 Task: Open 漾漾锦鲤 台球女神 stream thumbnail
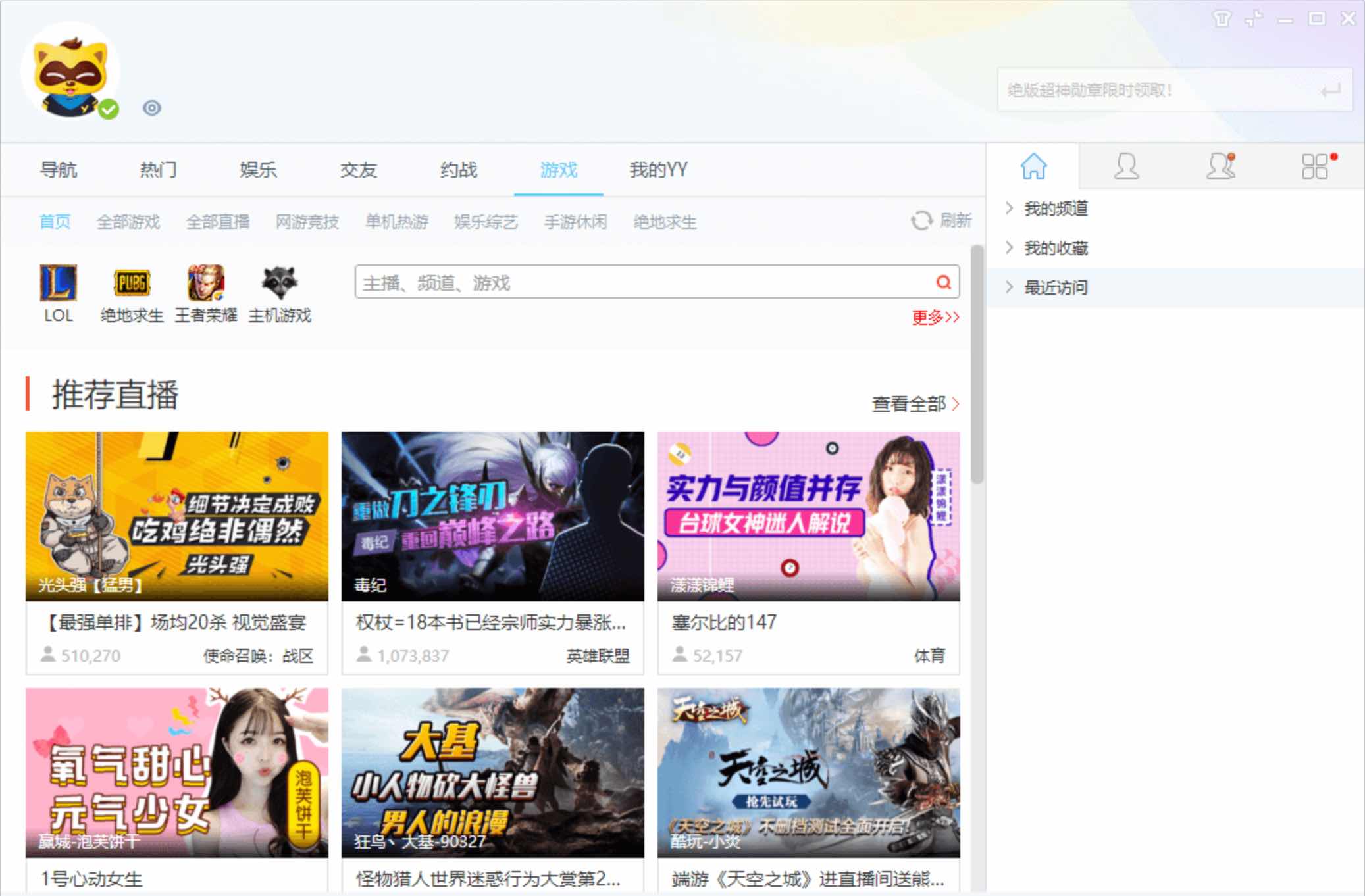coord(808,516)
